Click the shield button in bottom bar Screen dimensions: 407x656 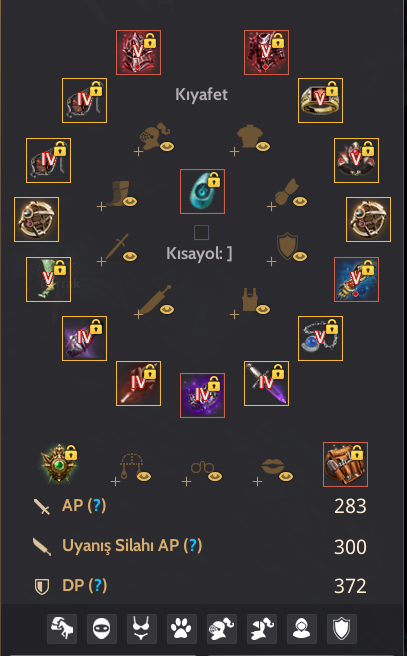tap(342, 628)
